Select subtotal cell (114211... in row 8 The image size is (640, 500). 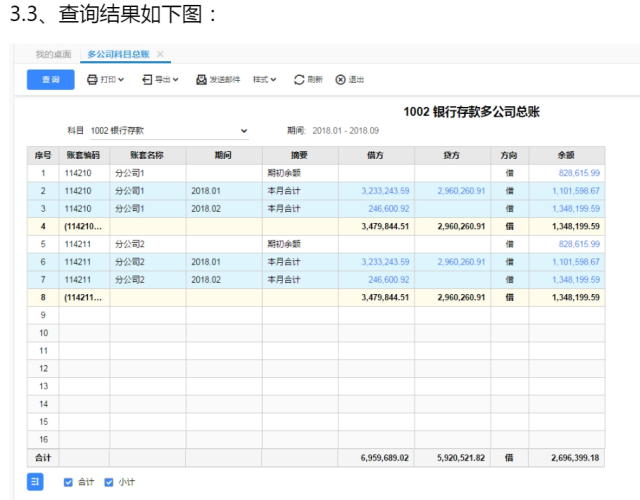[x=83, y=298]
